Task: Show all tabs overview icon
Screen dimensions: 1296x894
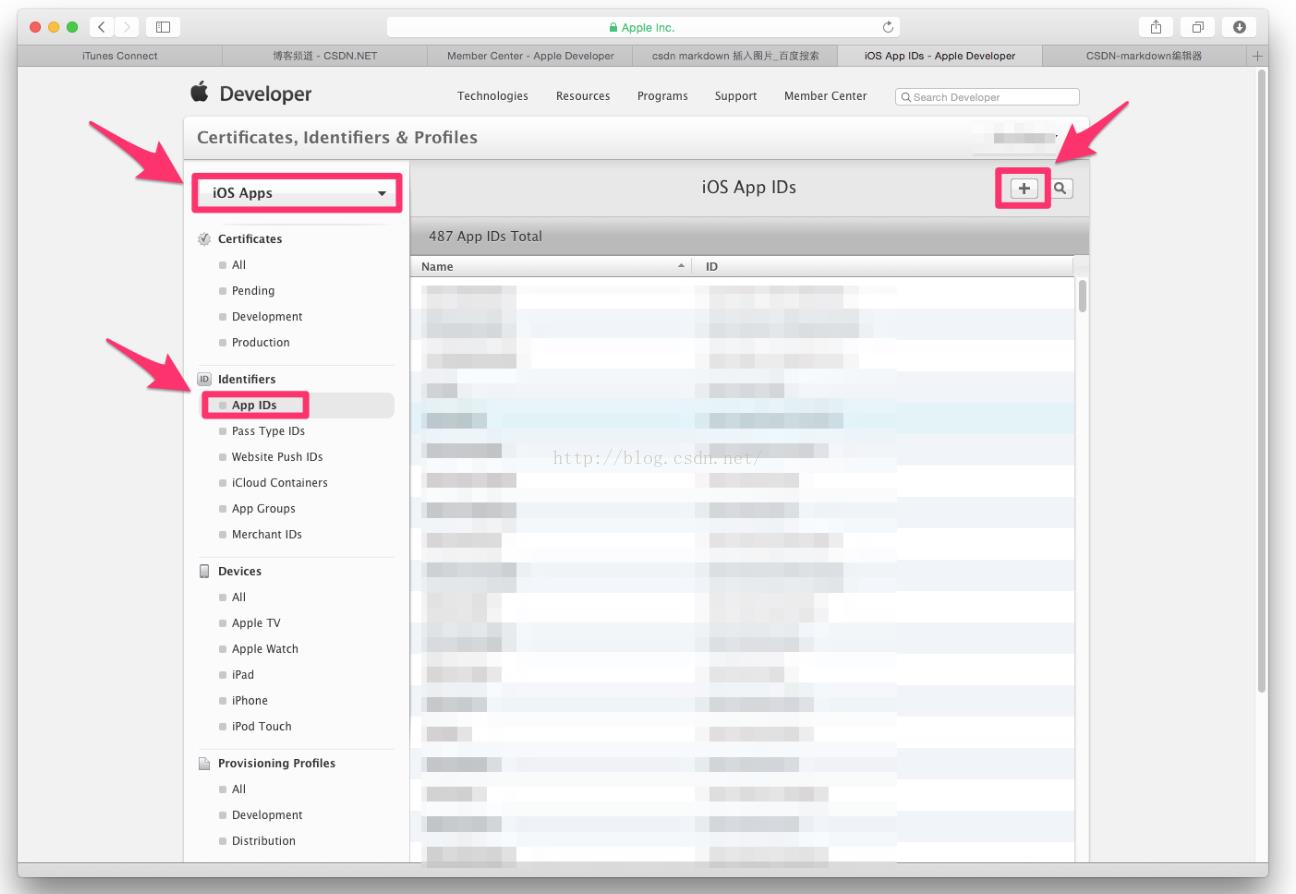Action: (x=1197, y=27)
